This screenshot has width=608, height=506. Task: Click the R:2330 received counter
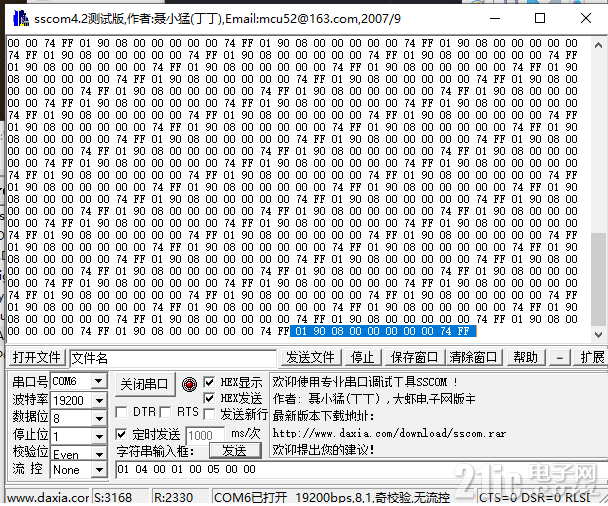pos(173,497)
